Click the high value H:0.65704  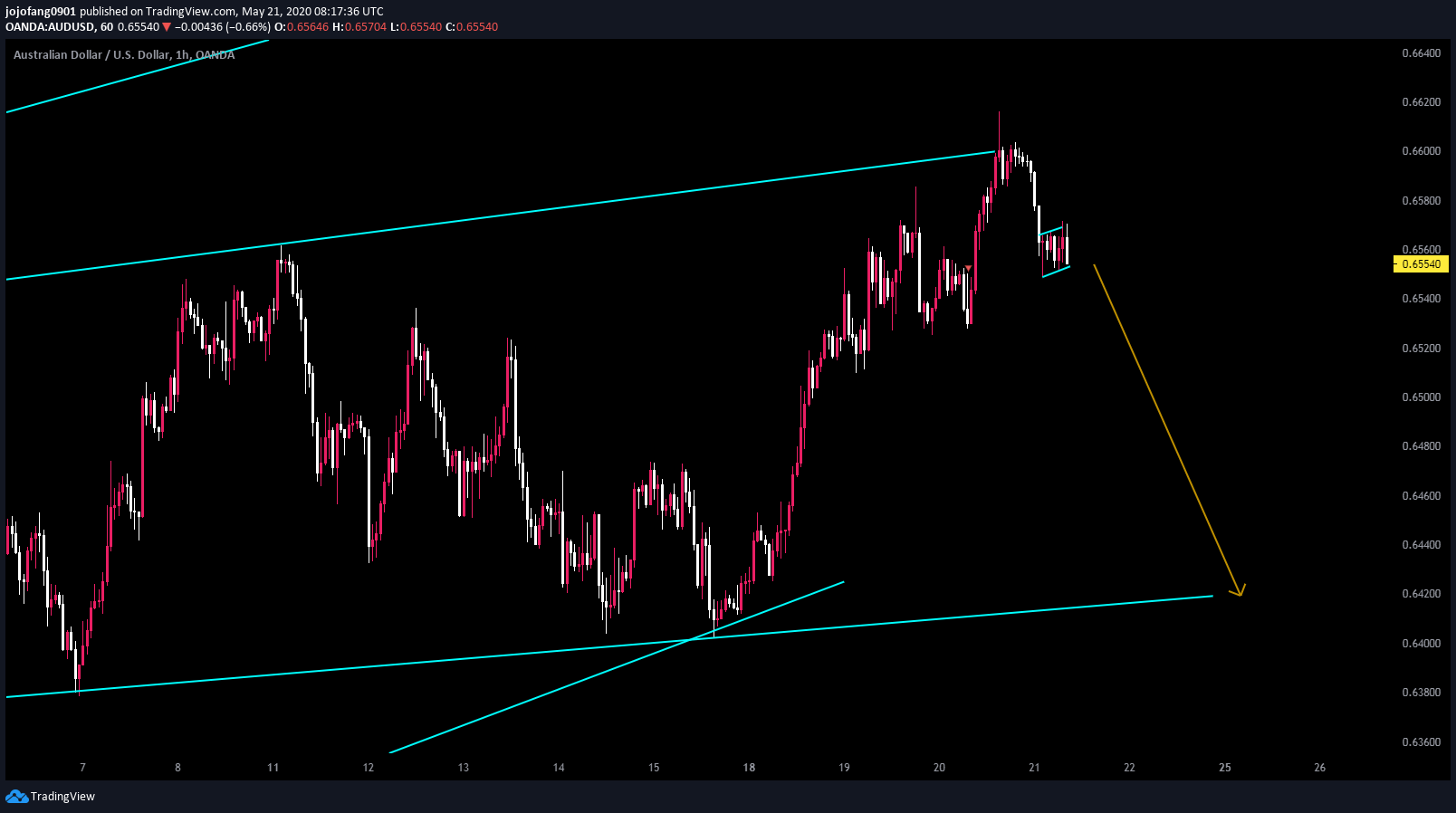(359, 27)
